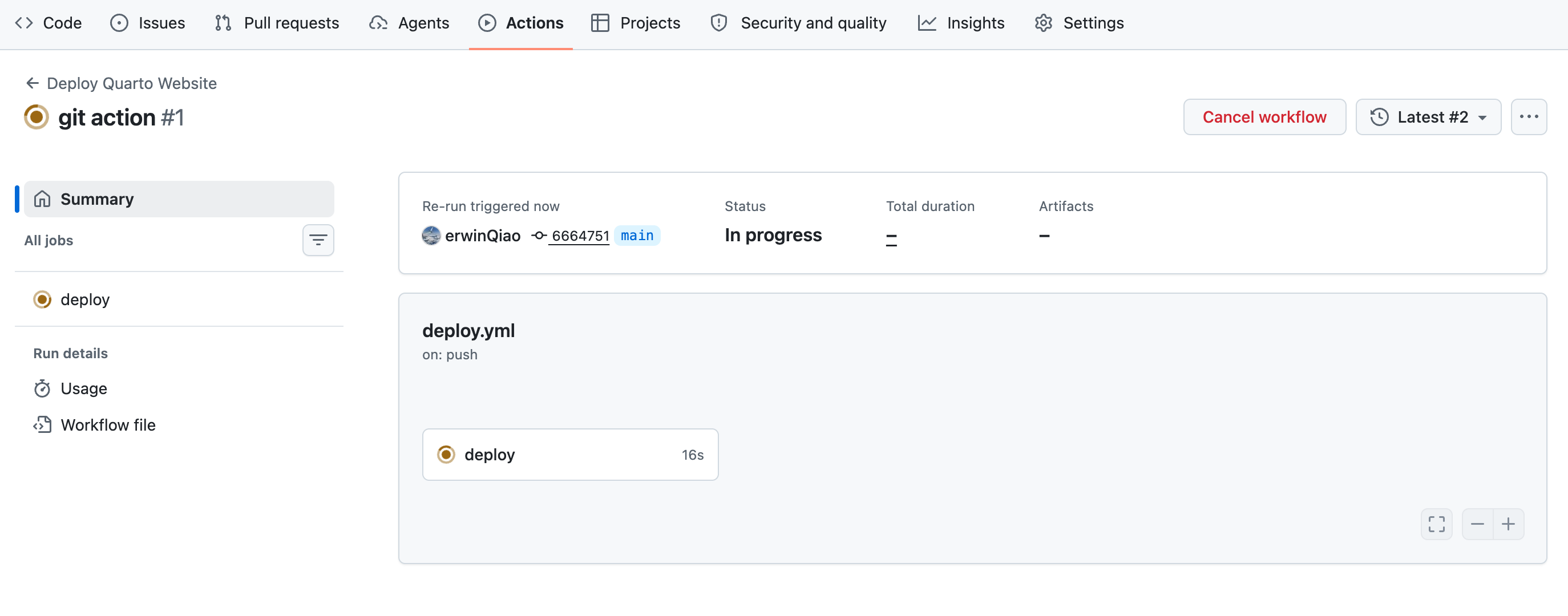Open Security and quality tab
Viewport: 1568px width, 616px height.
[799, 23]
